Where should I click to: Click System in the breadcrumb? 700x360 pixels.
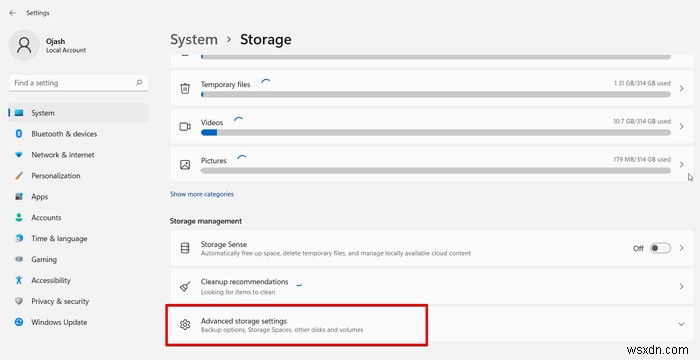click(194, 39)
